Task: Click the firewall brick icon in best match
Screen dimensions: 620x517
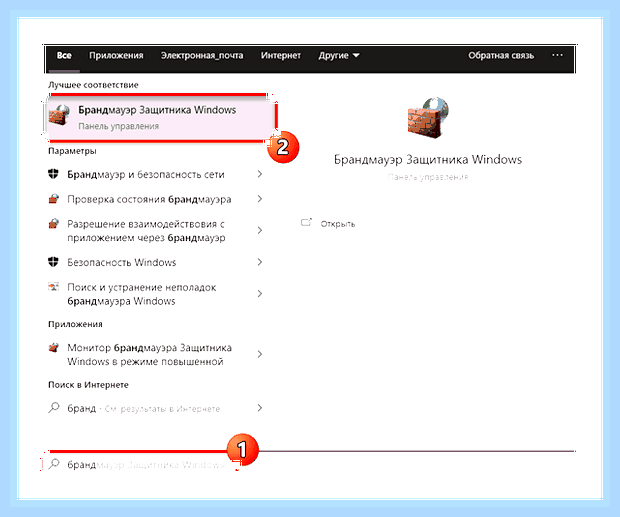Action: point(59,115)
